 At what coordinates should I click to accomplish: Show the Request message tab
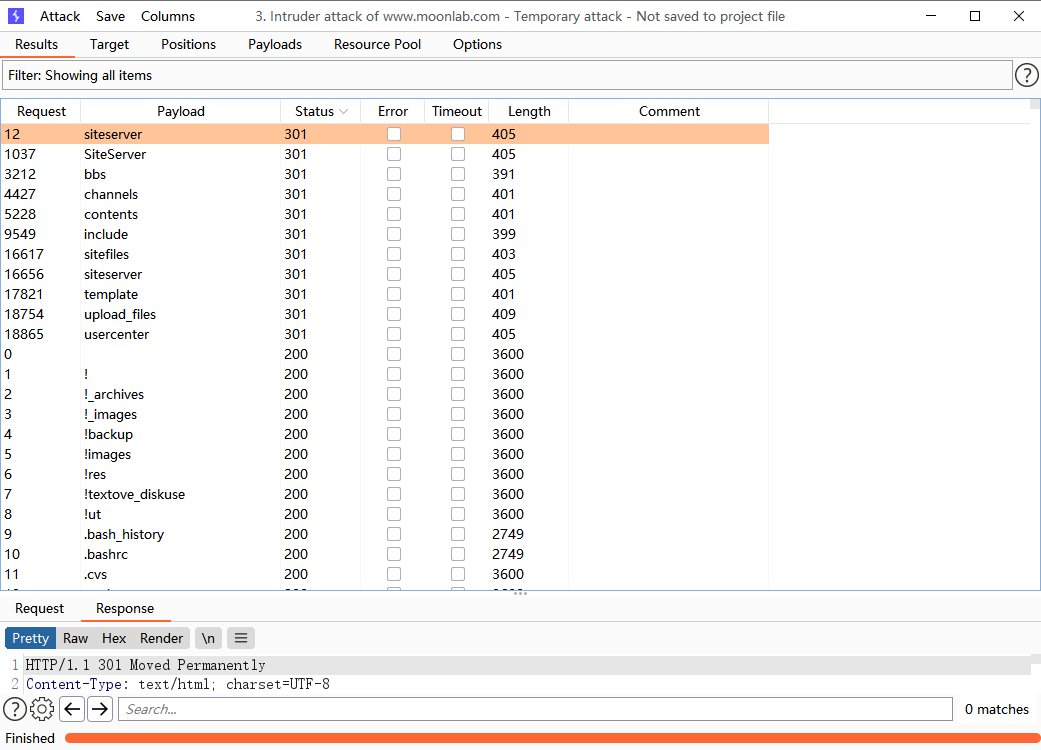(40, 609)
